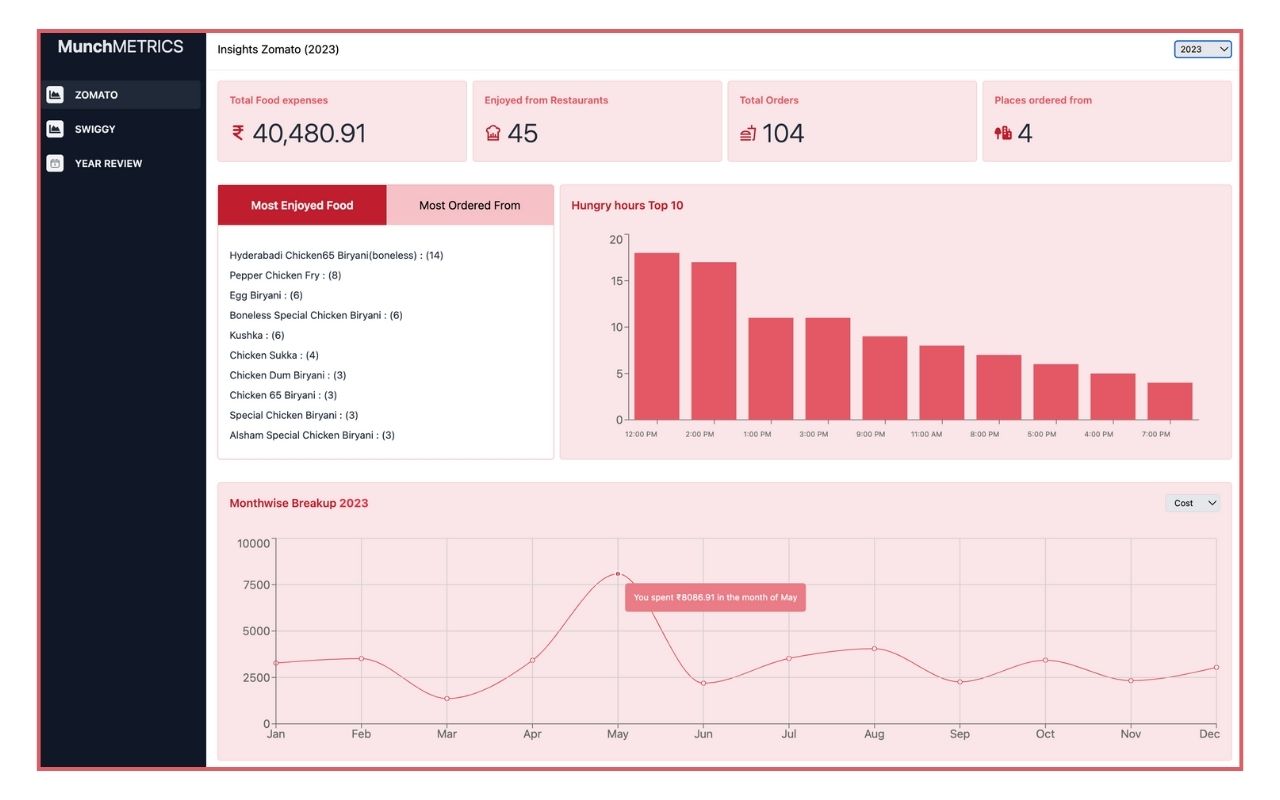Screen dimensions: 1280x800
Task: Click the 'Insights Zomato (2023)' heading
Action: coord(278,49)
